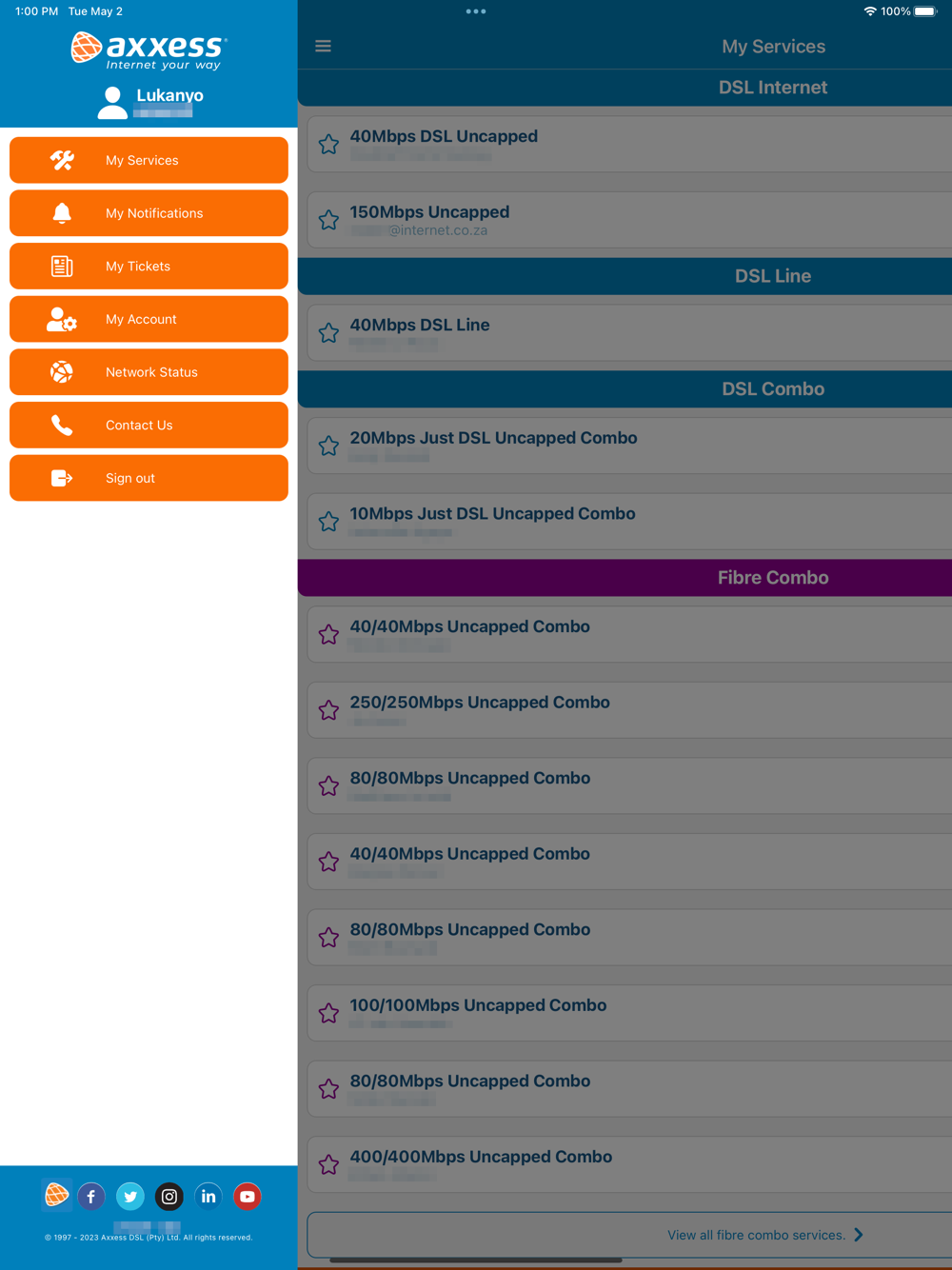The image size is (952, 1270).
Task: Open the hamburger menu icon
Action: pos(323,46)
